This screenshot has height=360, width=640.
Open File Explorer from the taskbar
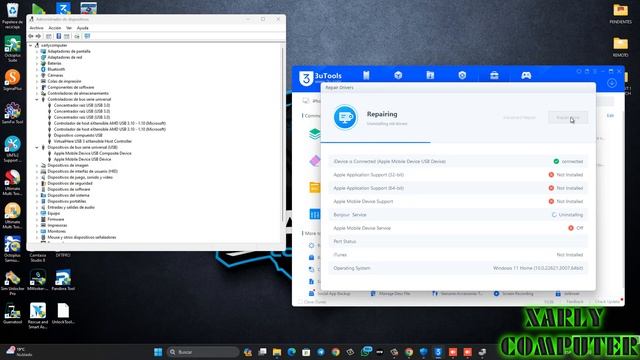pos(277,352)
